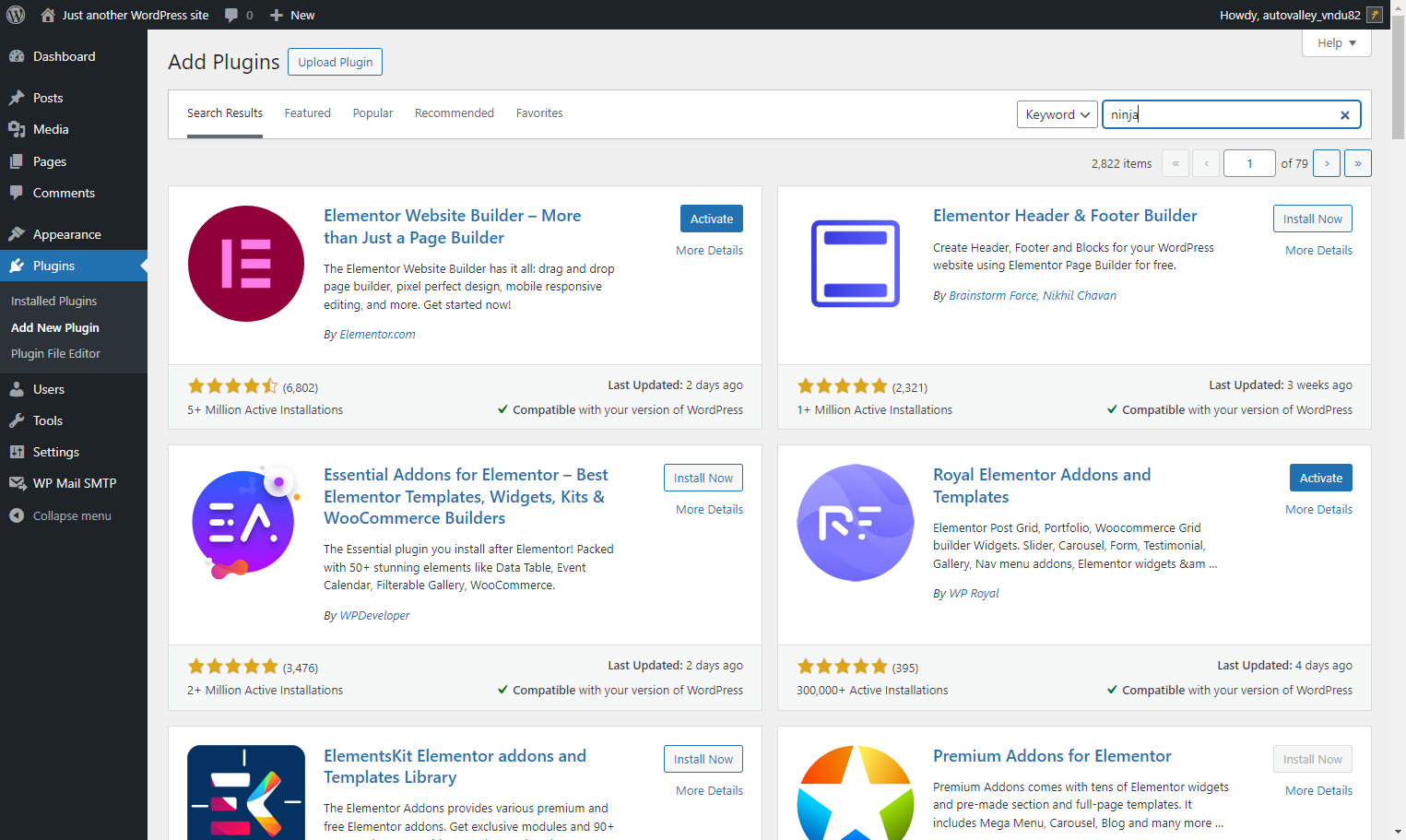This screenshot has height=840, width=1406.
Task: Open Plugin File Editor submenu item
Action: 55,354
